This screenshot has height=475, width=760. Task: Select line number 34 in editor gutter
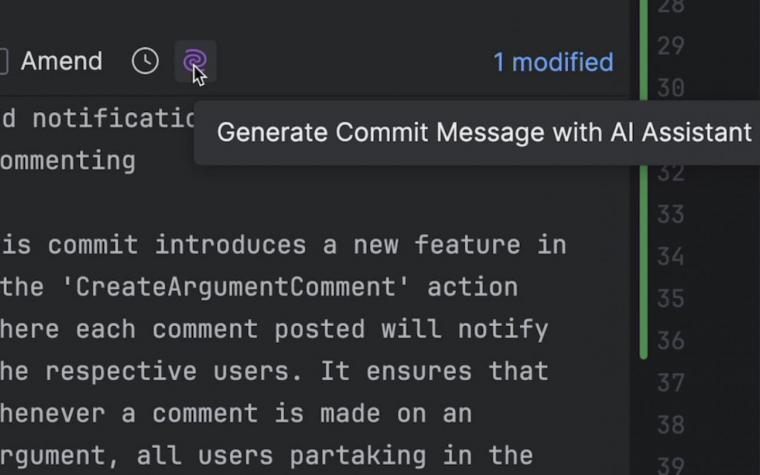pos(671,256)
